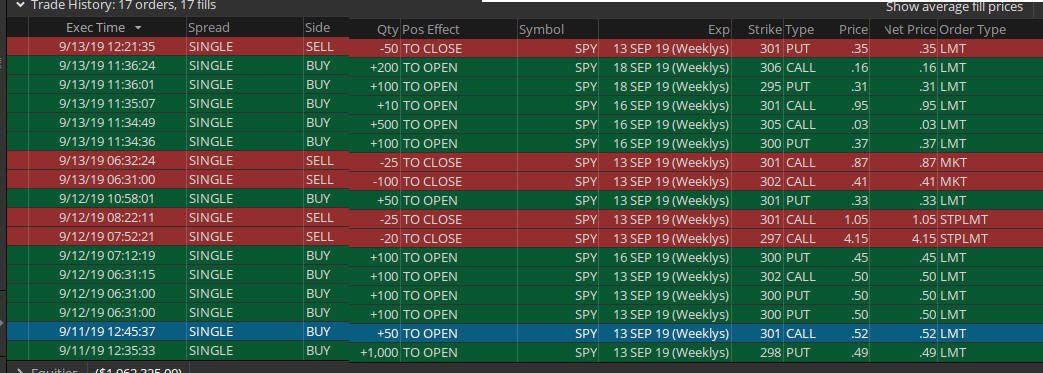The height and width of the screenshot is (373, 1043).
Task: Select the highlighted 9/11/19 12:45:37 BUY row
Action: [522, 332]
